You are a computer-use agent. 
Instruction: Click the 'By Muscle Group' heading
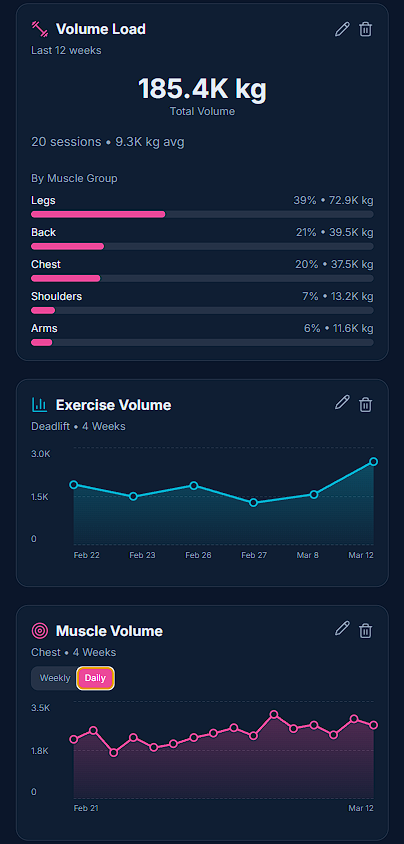point(74,178)
